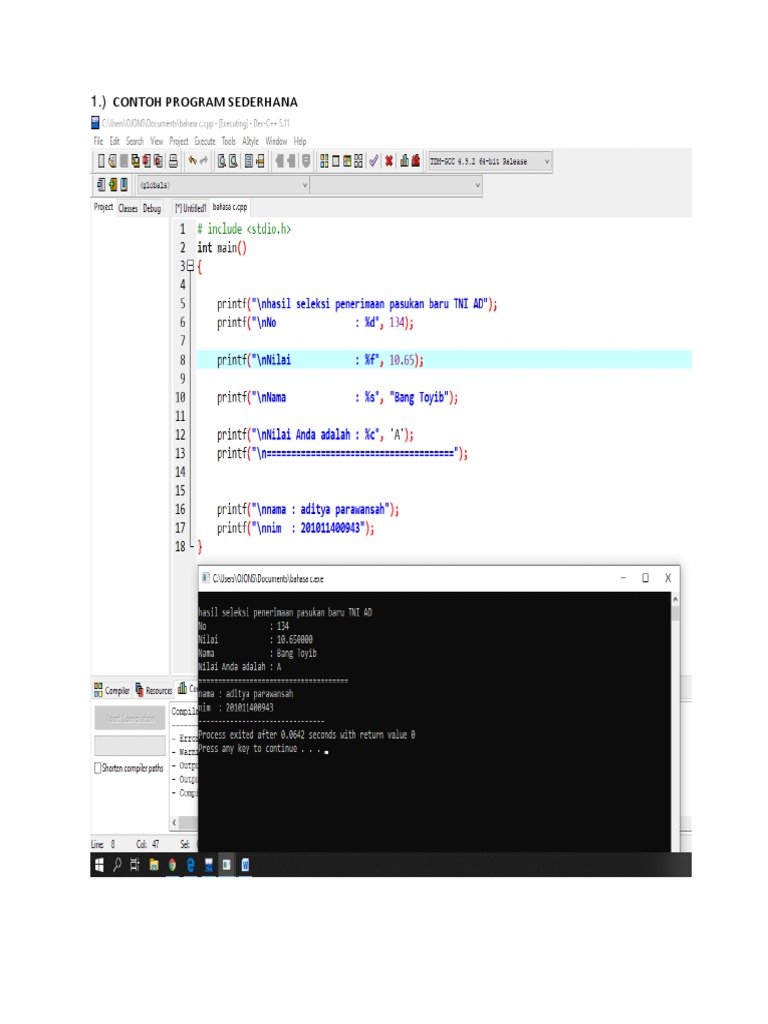
Task: Click the compile log left scroll arrow
Action: pos(174,822)
